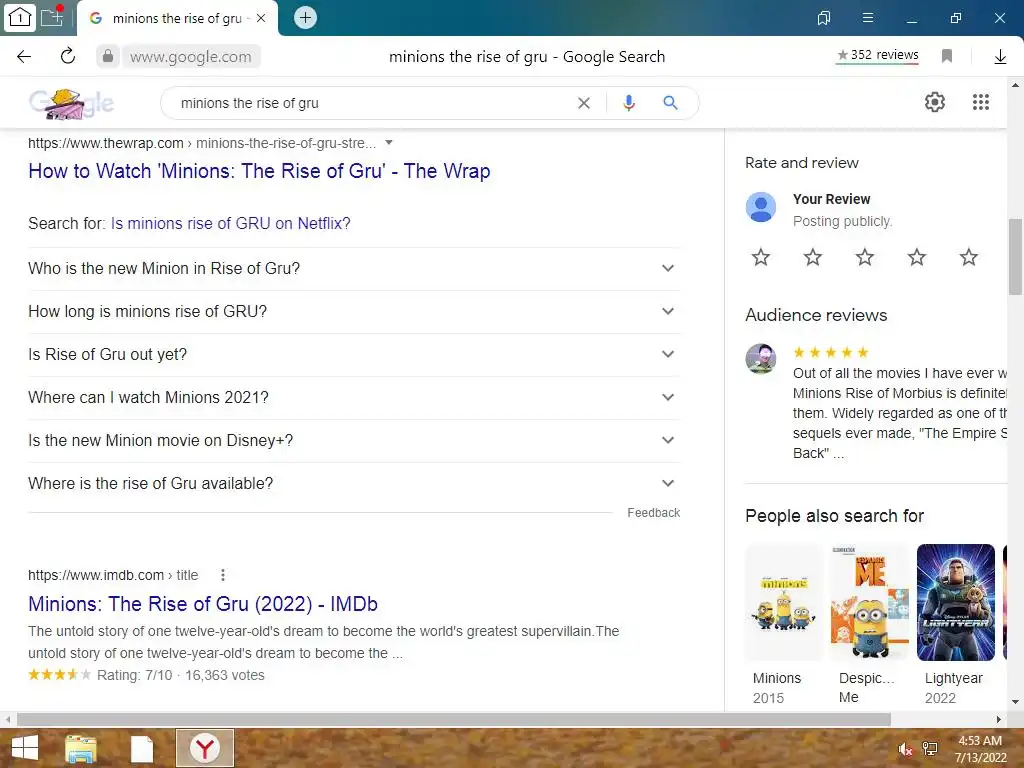Rate the movie three stars

click(865, 257)
